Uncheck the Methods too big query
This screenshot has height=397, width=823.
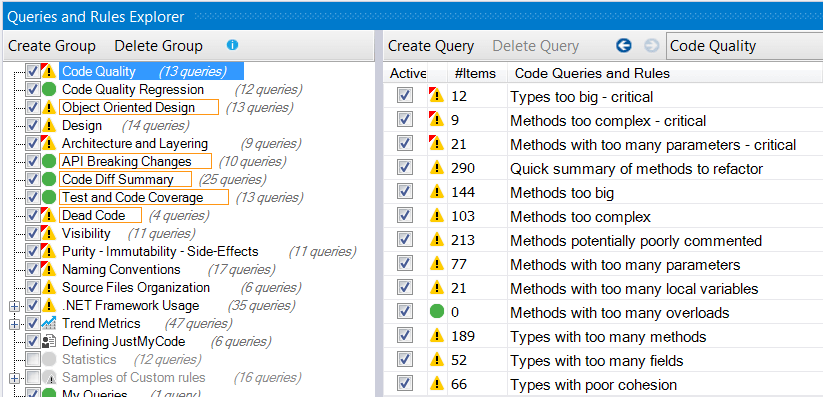click(x=405, y=193)
